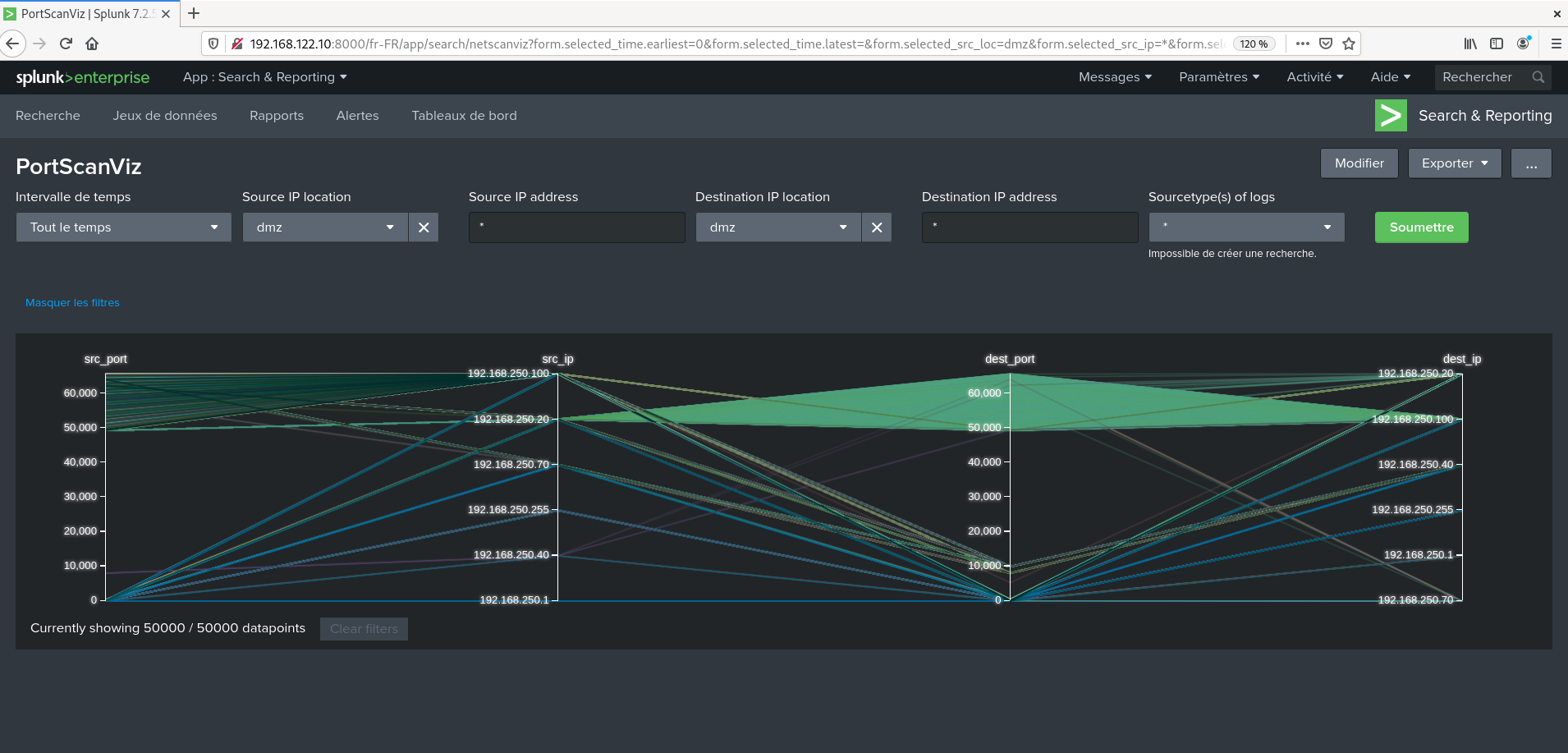Open the Tableaux de bord tab
Screen dimensions: 1568x753
(464, 116)
